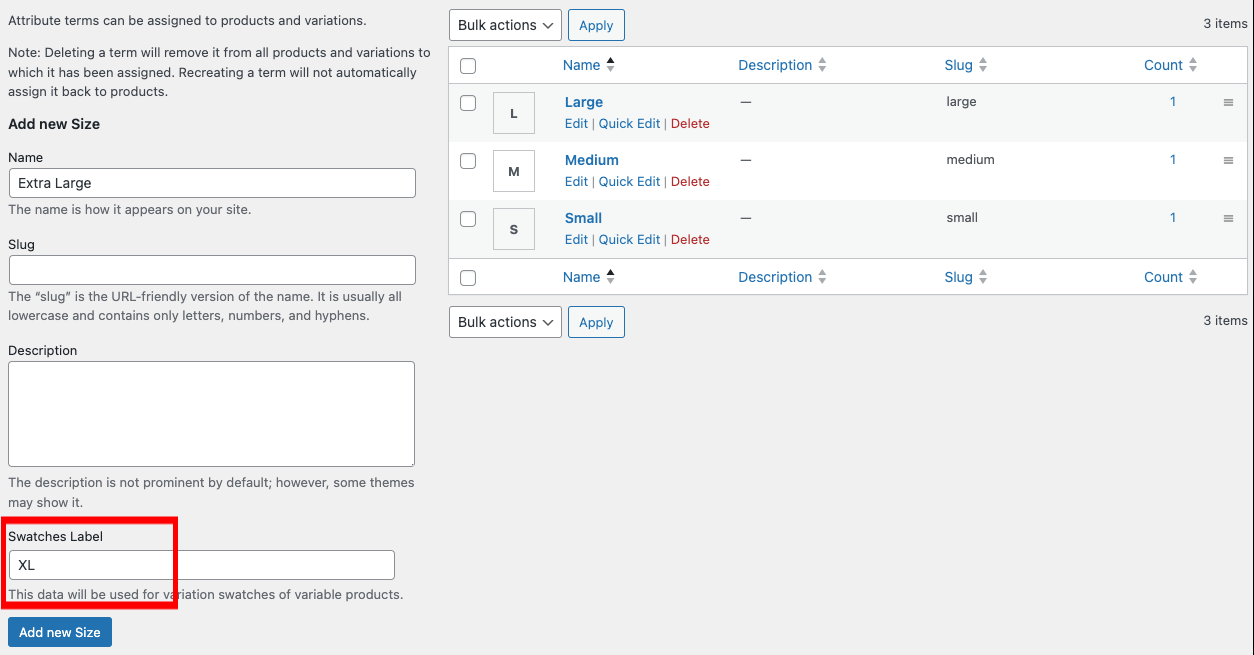The width and height of the screenshot is (1254, 655).
Task: Select the checkbox next to Small
Action: tap(468, 218)
